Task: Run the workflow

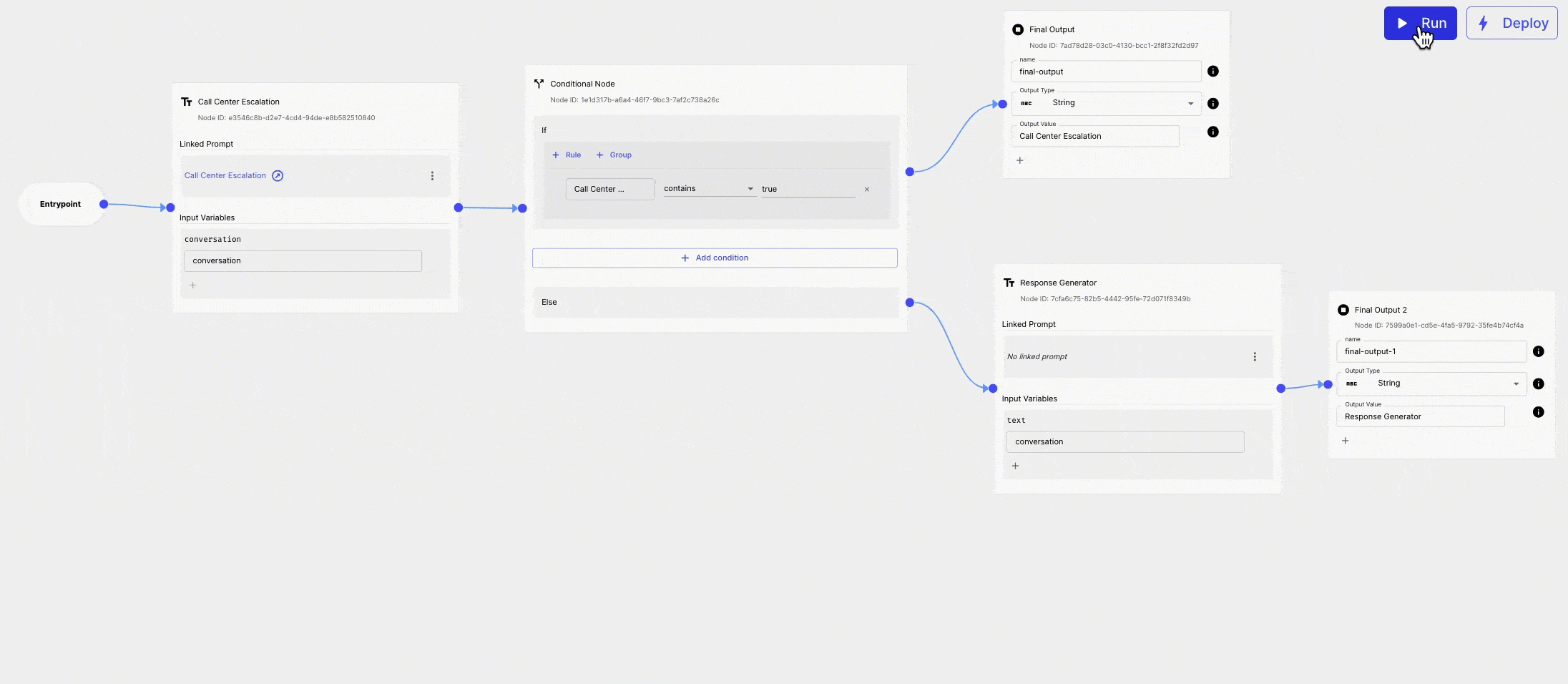Action: click(1421, 22)
